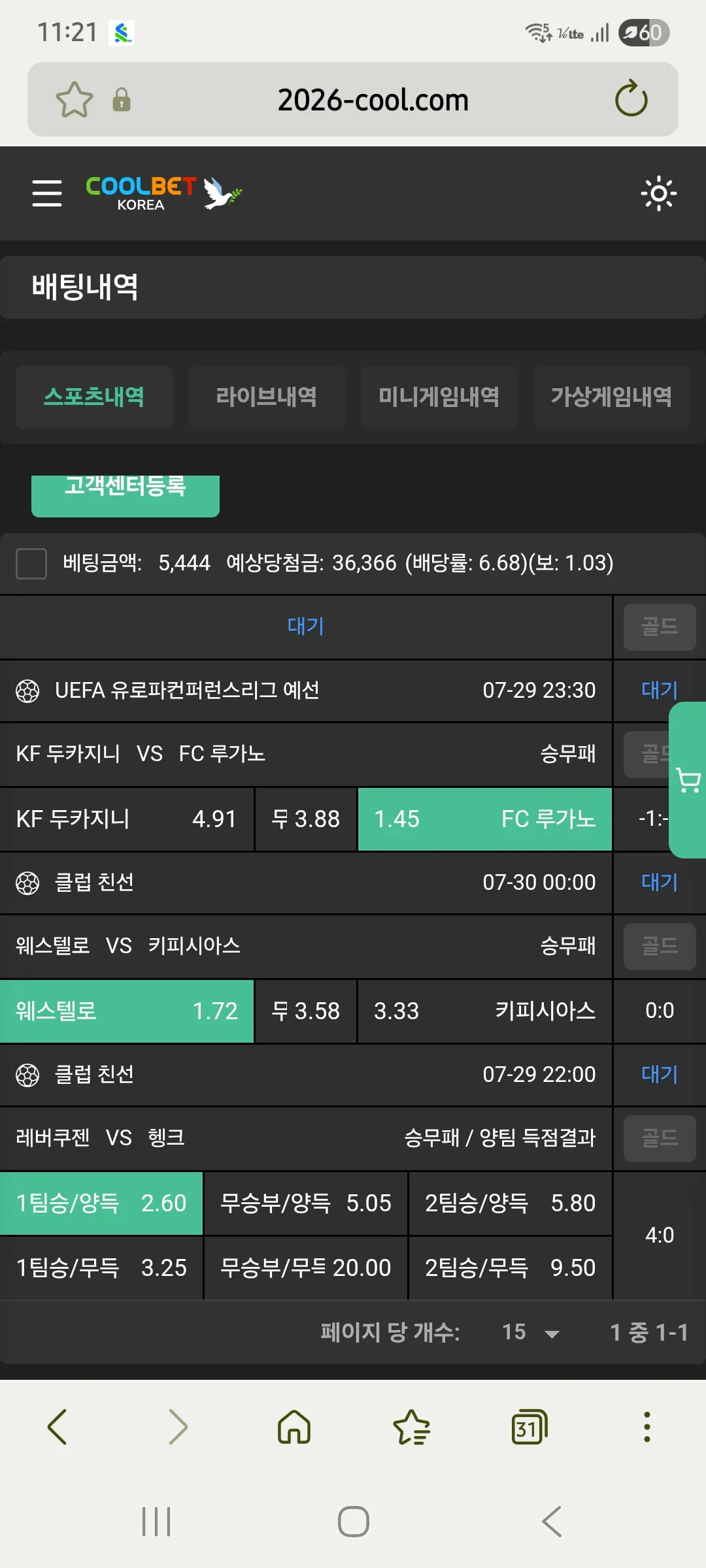Screen dimensions: 706x1568
Task: Open the hamburger menu
Action: (47, 193)
